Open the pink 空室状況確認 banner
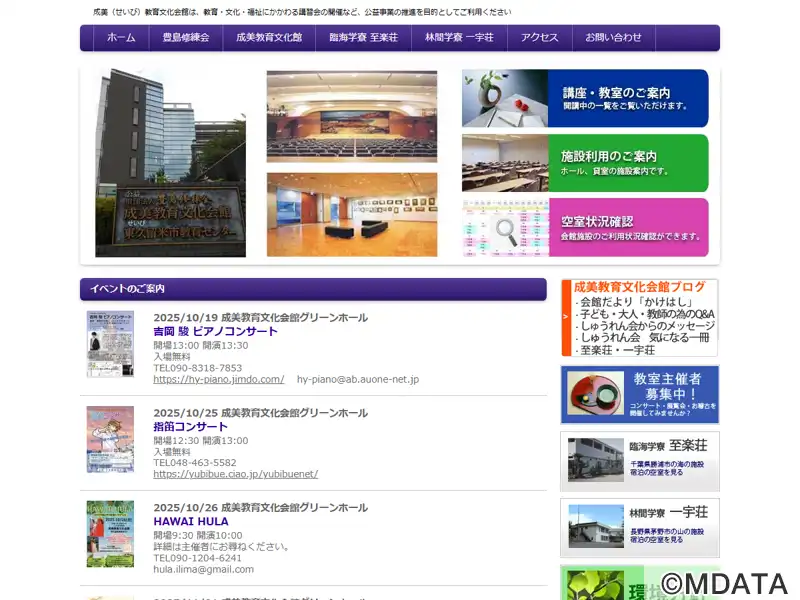Viewport: 800px width, 600px height. pos(585,227)
